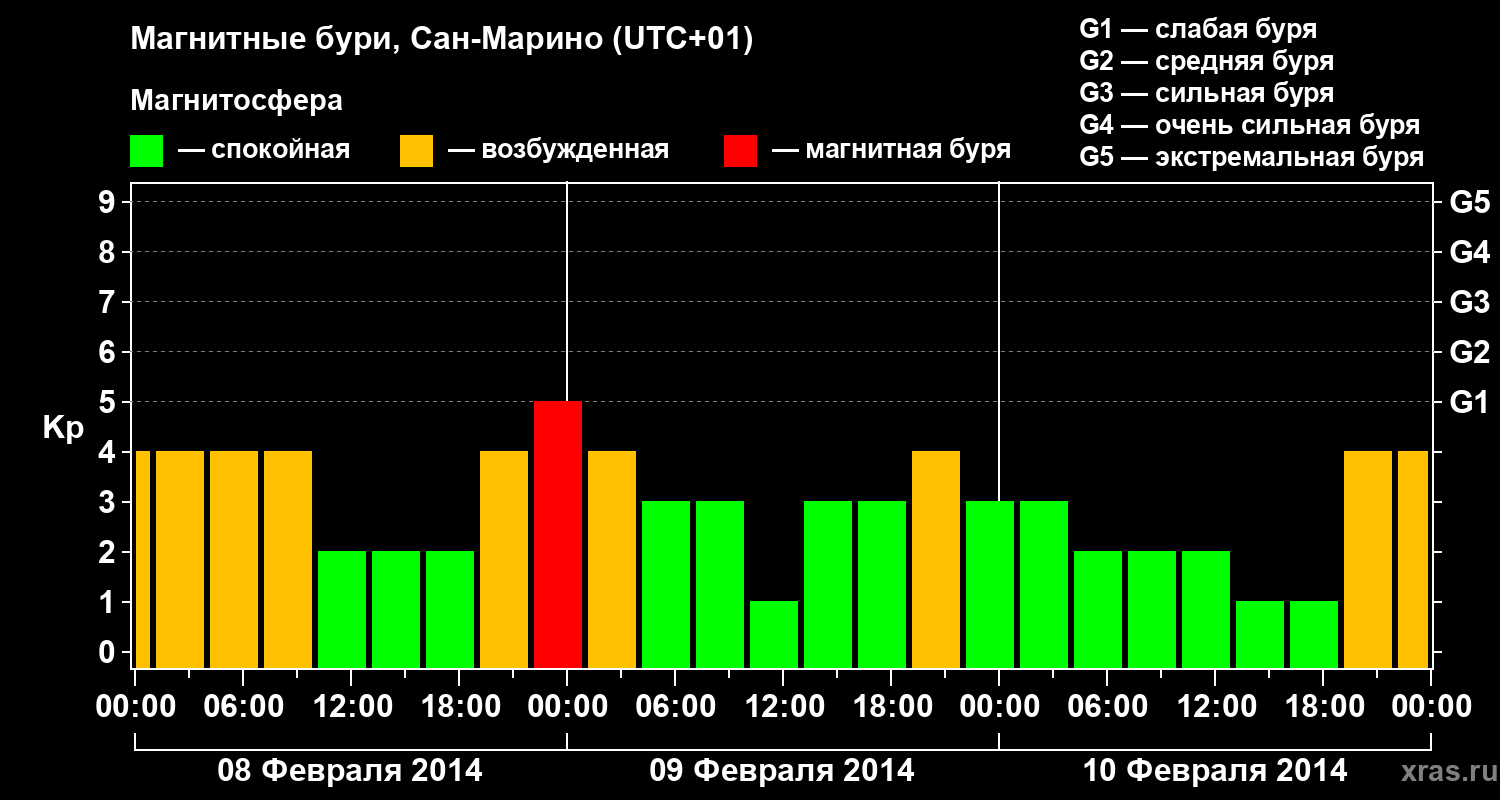The image size is (1500, 800).
Task: Click the 'G5' label on the right axis
Action: (1469, 202)
